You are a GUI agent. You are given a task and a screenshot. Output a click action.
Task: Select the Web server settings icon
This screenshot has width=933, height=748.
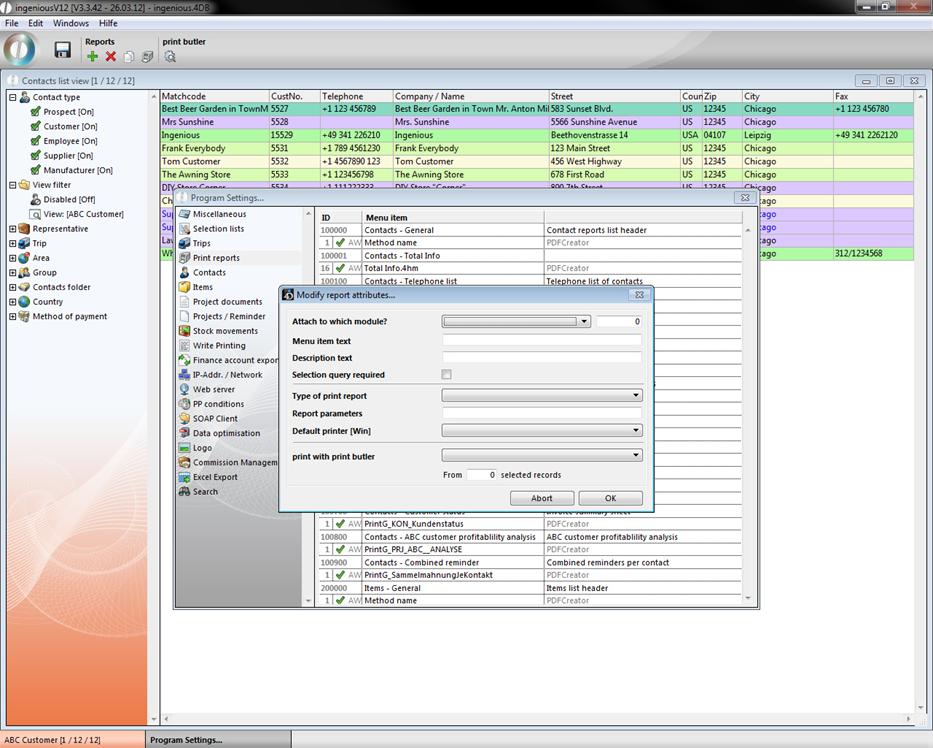[185, 389]
